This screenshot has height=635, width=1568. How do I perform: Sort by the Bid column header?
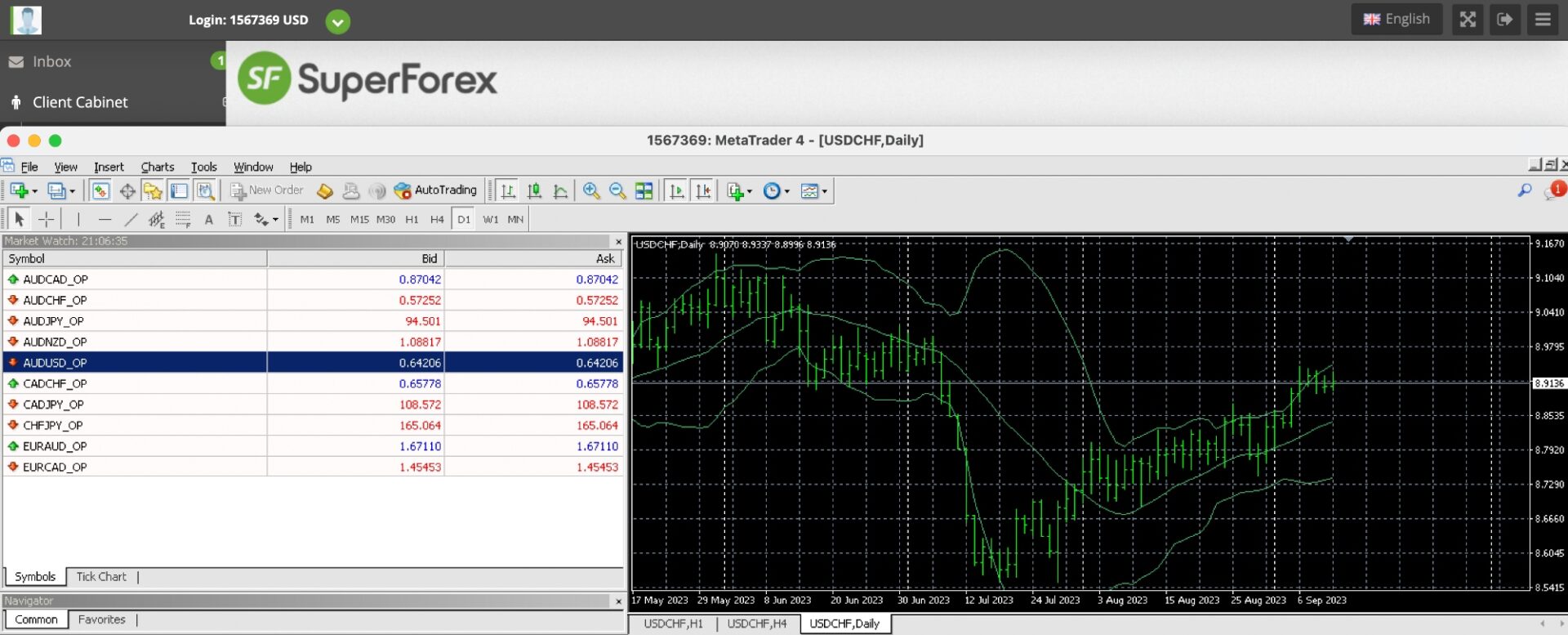(355, 258)
